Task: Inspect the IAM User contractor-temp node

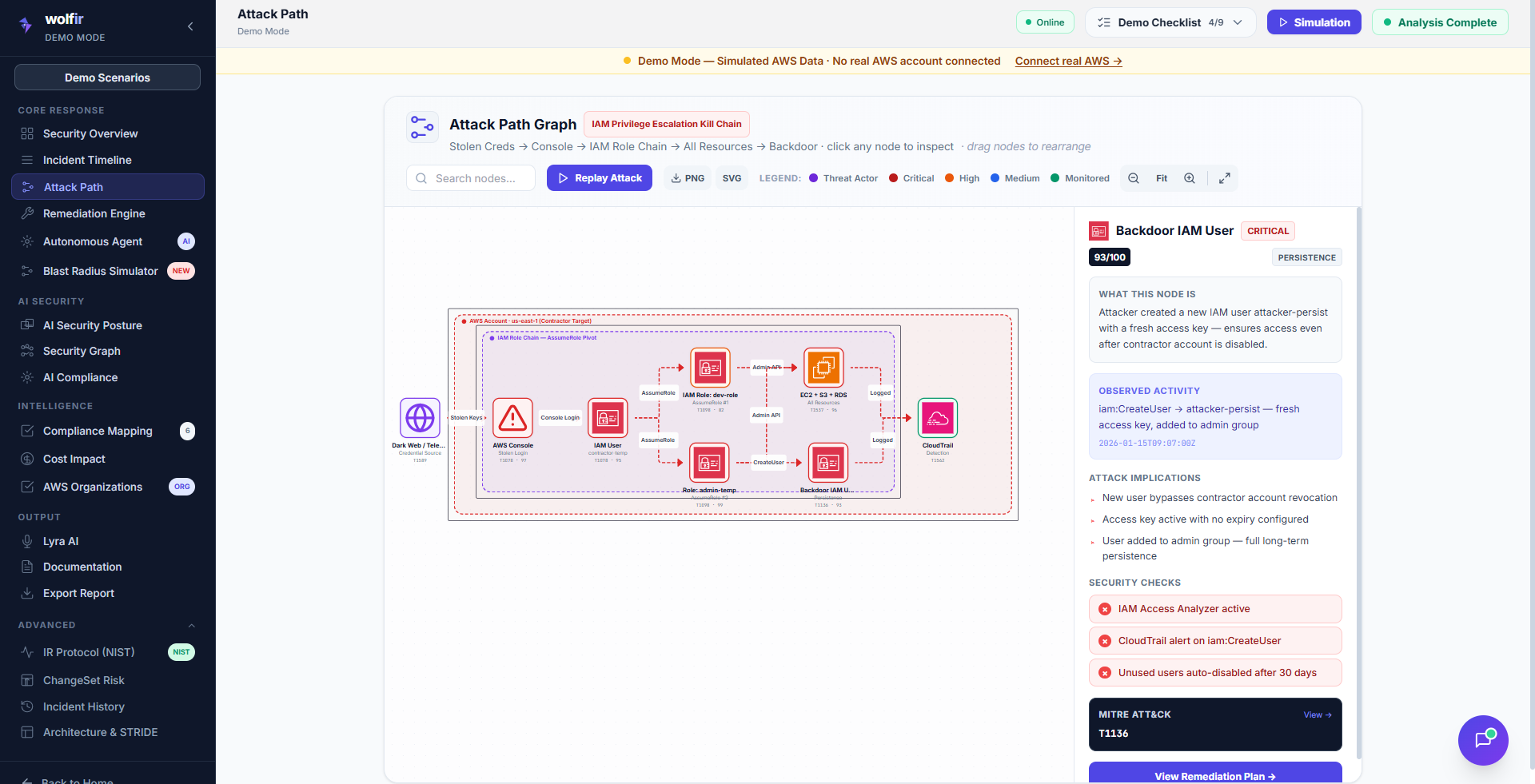Action: [x=608, y=418]
